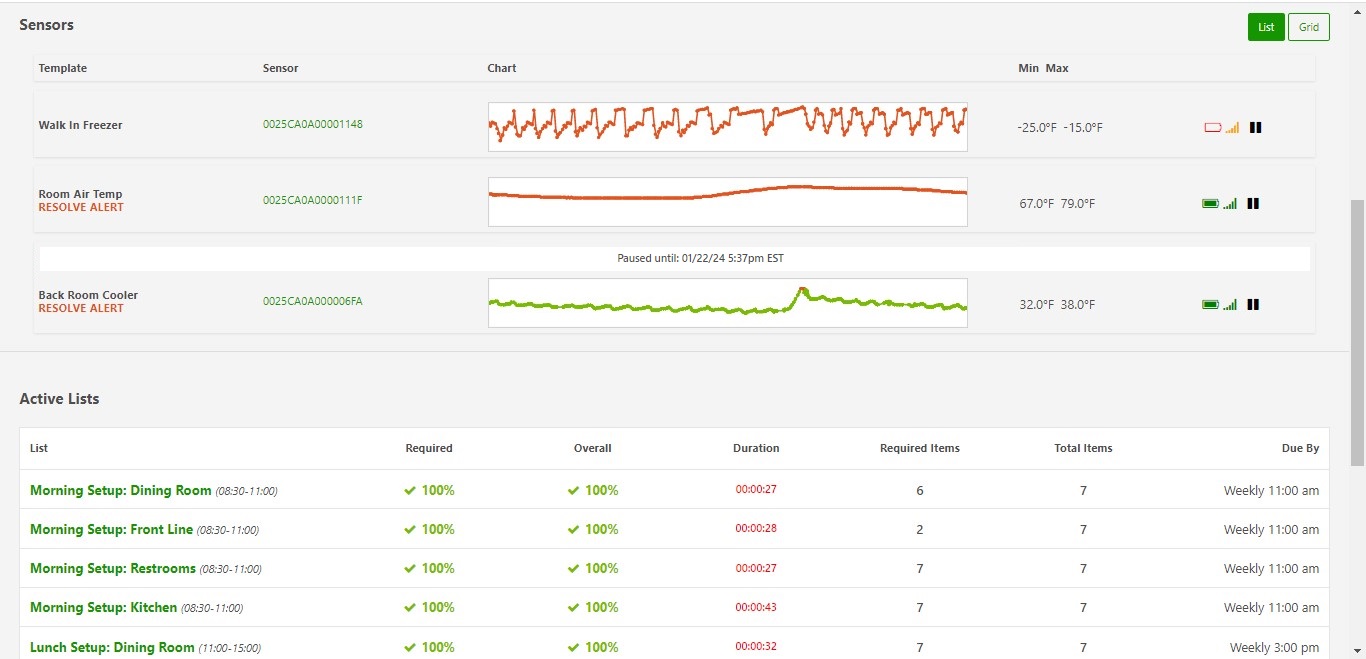The width and height of the screenshot is (1366, 659).
Task: Click the Back Room Cooler chart
Action: pyautogui.click(x=727, y=303)
